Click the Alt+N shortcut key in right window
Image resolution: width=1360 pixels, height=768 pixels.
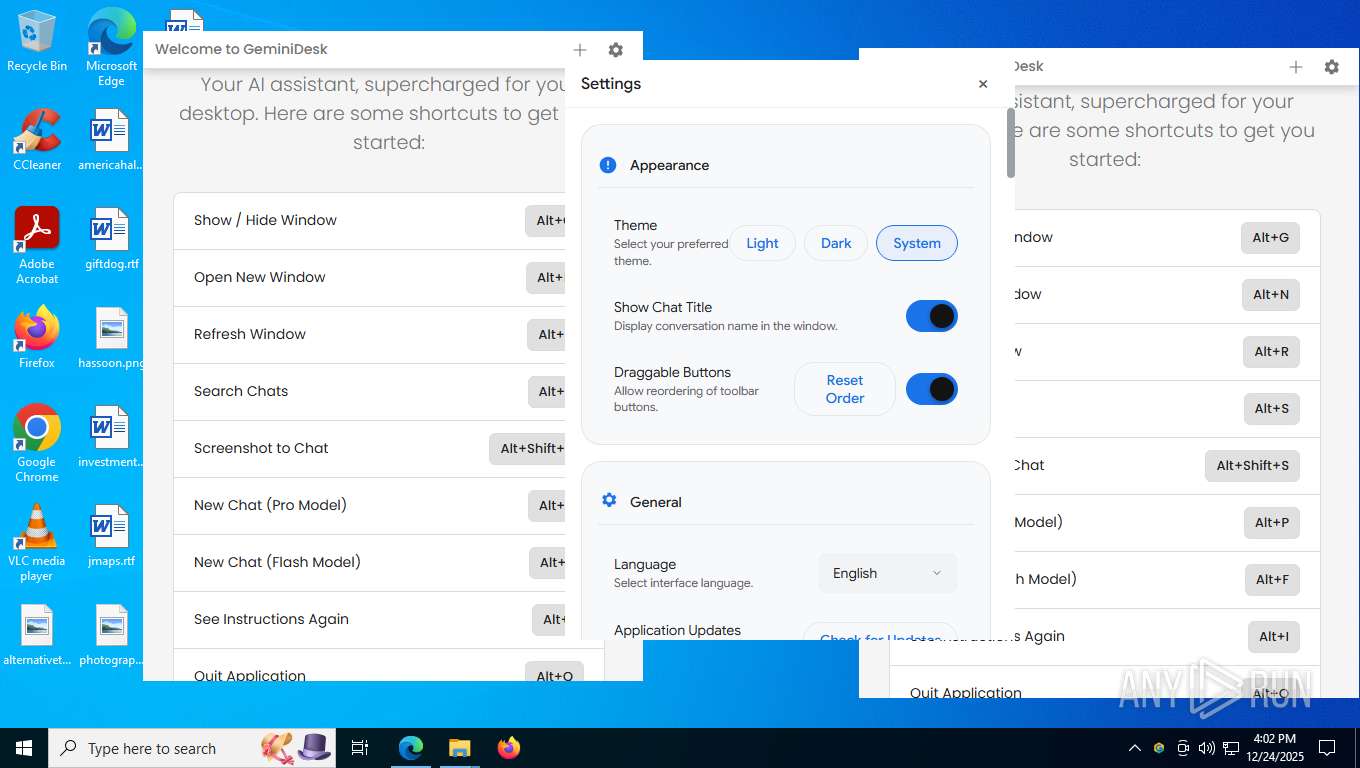pyautogui.click(x=1270, y=295)
